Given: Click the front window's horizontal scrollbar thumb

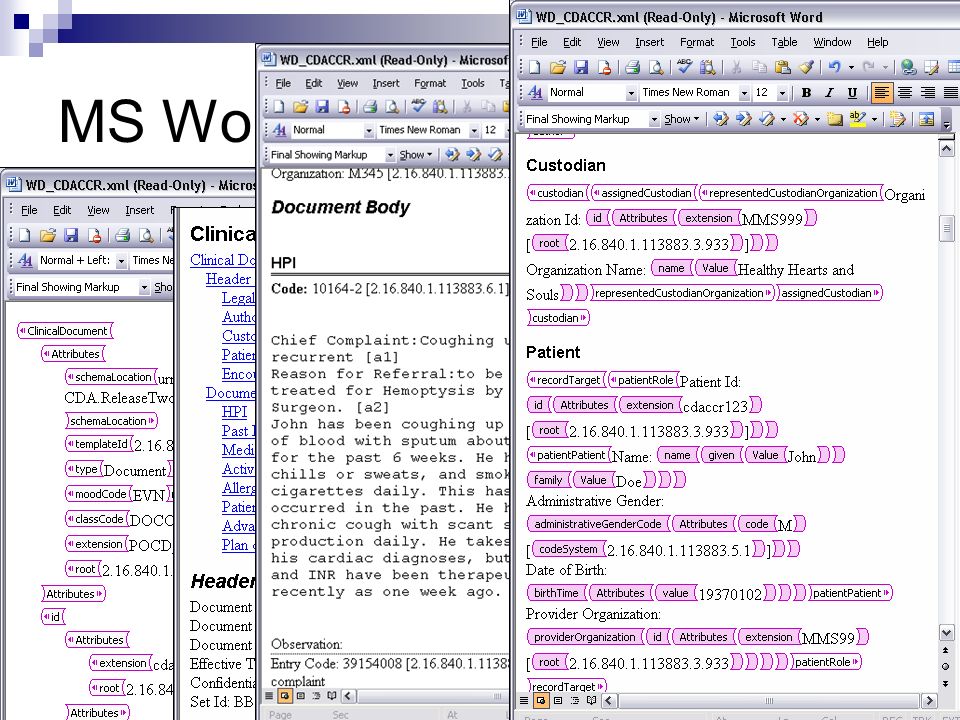Looking at the screenshot, I should 768,700.
